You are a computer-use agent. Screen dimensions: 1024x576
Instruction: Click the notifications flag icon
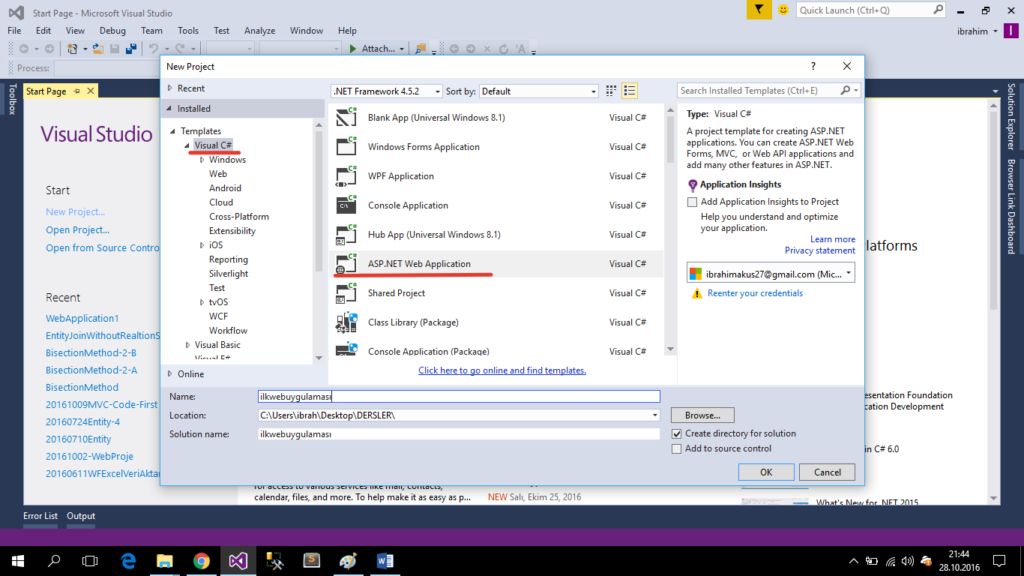759,10
